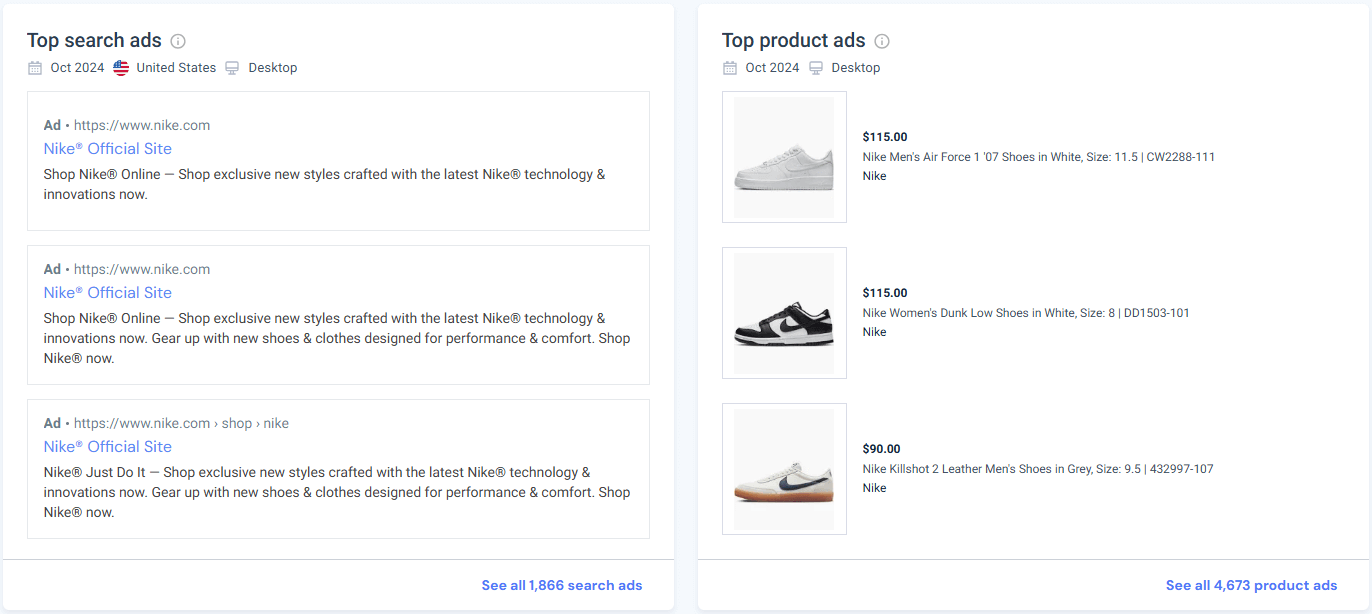Click the Nike Dunk Low shoe thumbnail
Viewport: 1372px width, 614px height.
click(784, 313)
